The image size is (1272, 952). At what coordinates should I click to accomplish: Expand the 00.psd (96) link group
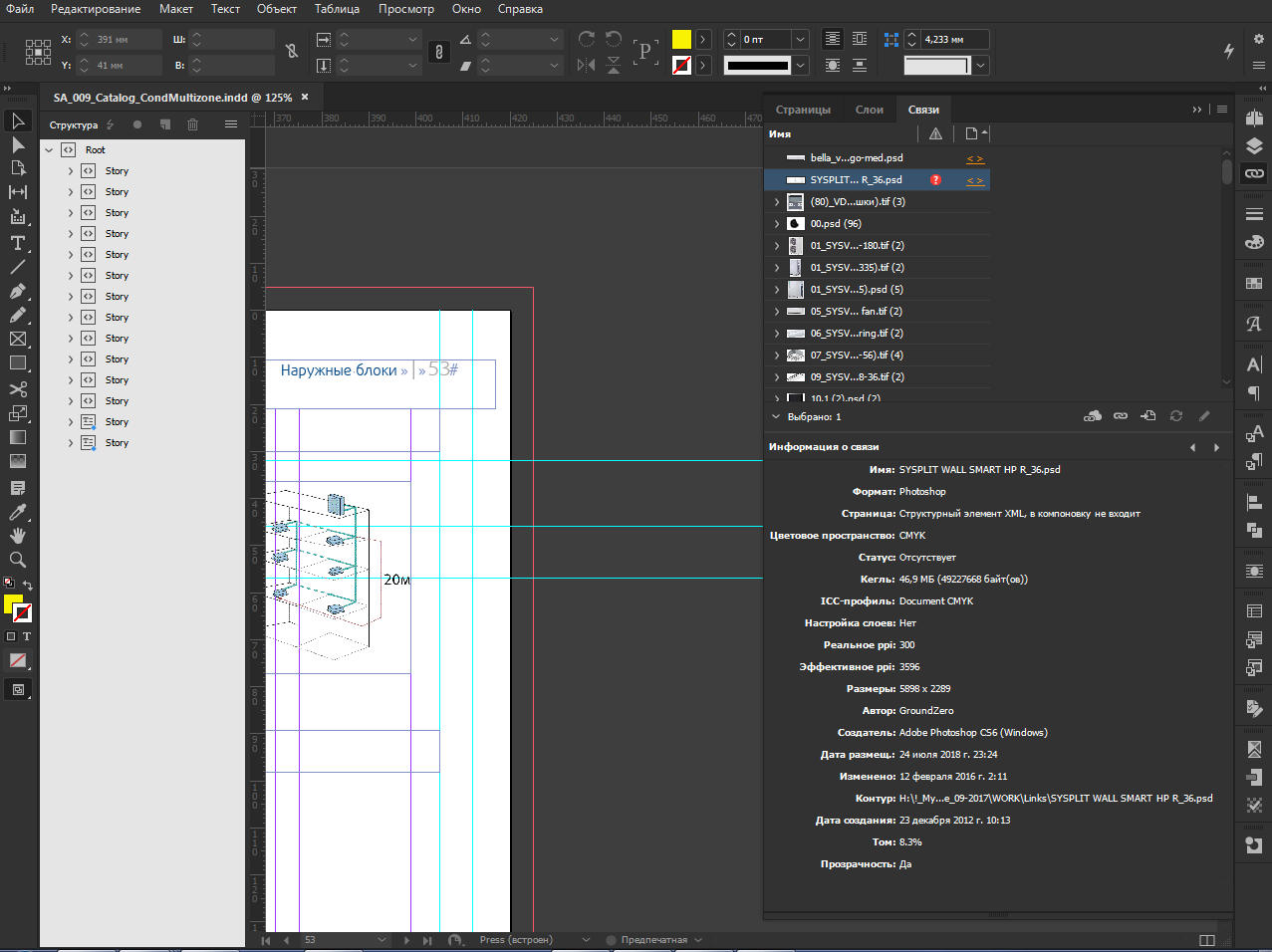pyautogui.click(x=777, y=224)
